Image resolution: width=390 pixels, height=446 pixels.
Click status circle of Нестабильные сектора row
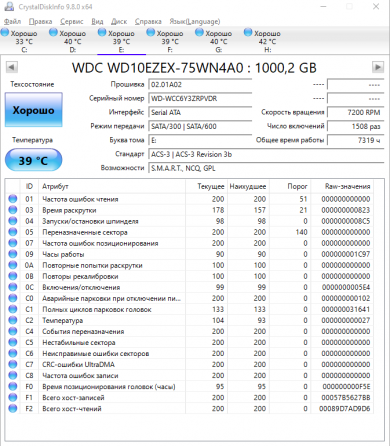pyautogui.click(x=13, y=342)
